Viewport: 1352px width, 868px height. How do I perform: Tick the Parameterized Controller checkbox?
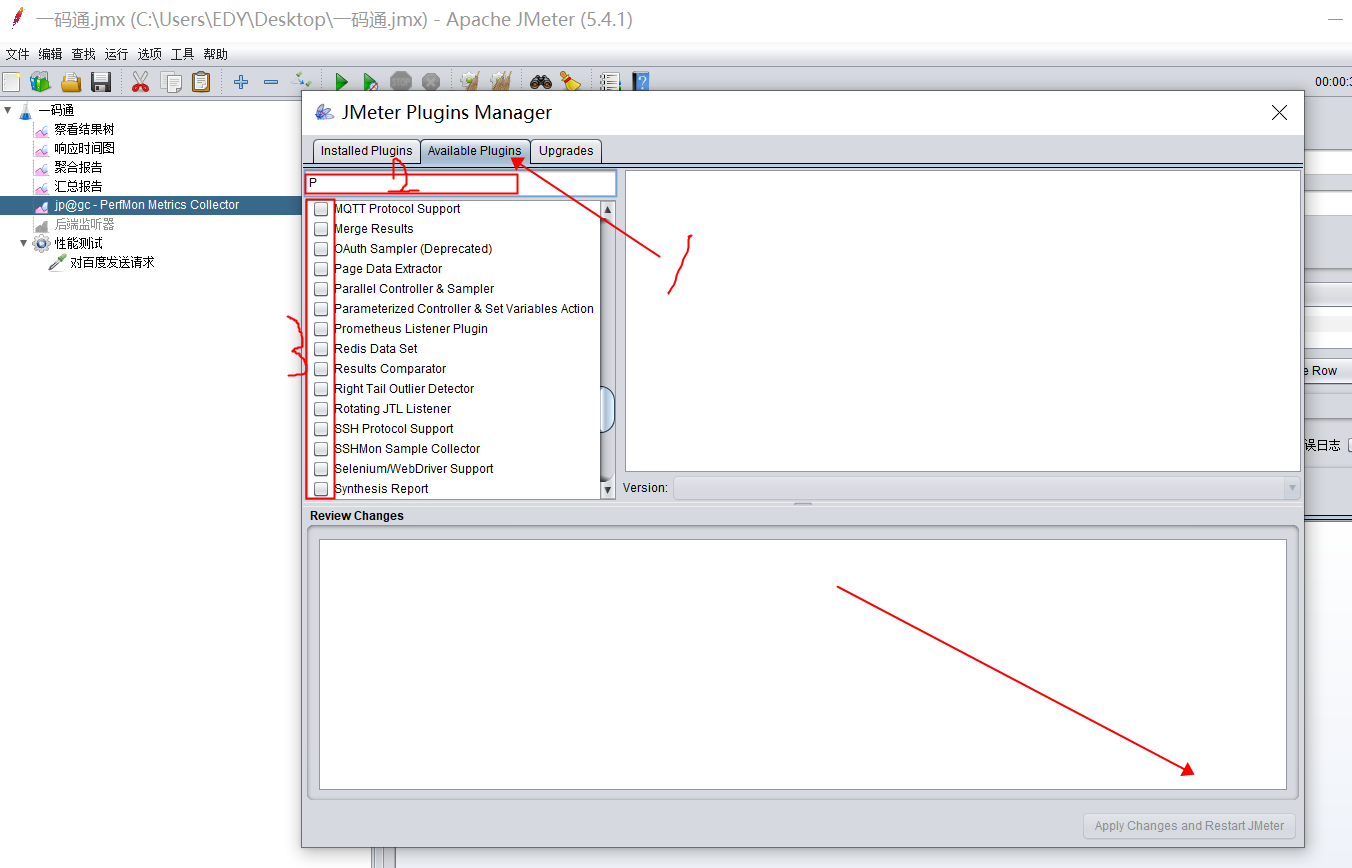[x=321, y=309]
